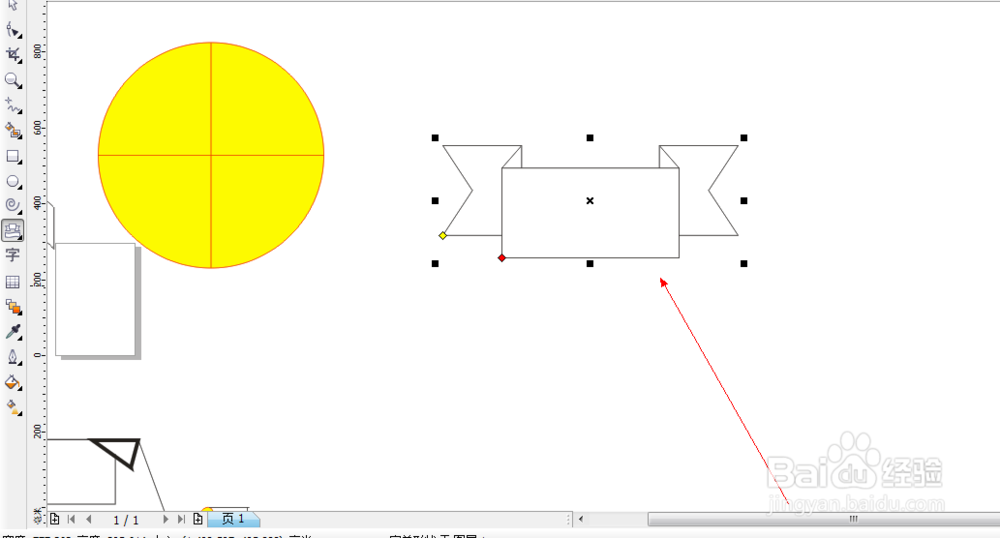The width and height of the screenshot is (1000, 538).
Task: Click the right-middle selection handle of banner
Action: 744,201
